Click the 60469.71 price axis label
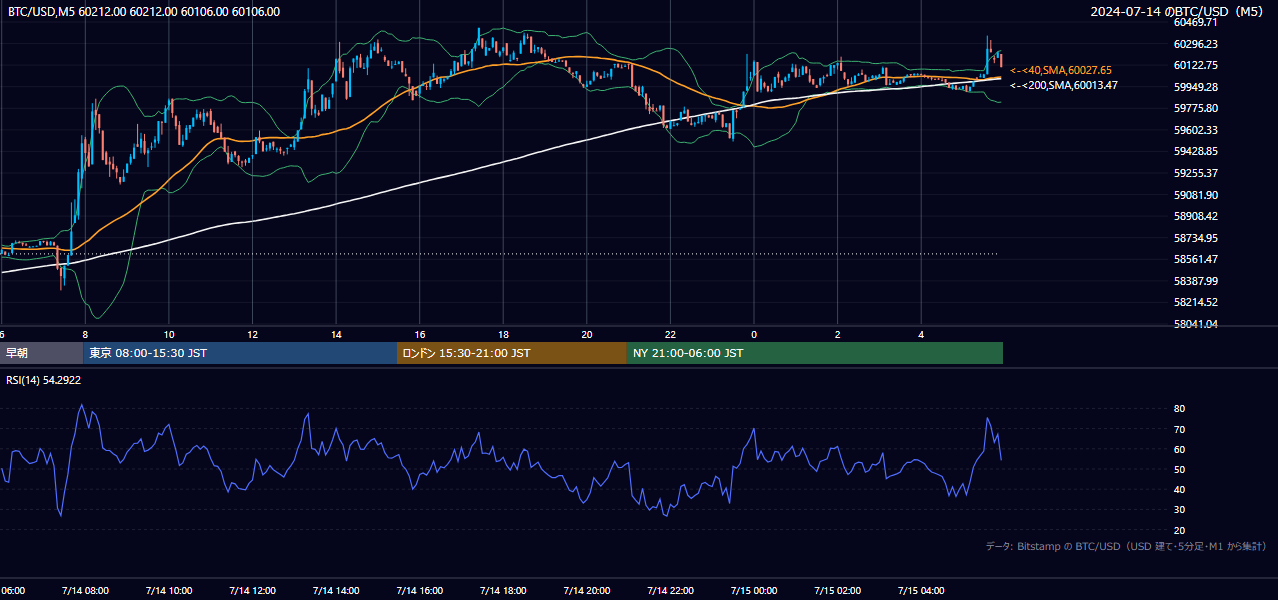1278x600 pixels. (1195, 22)
